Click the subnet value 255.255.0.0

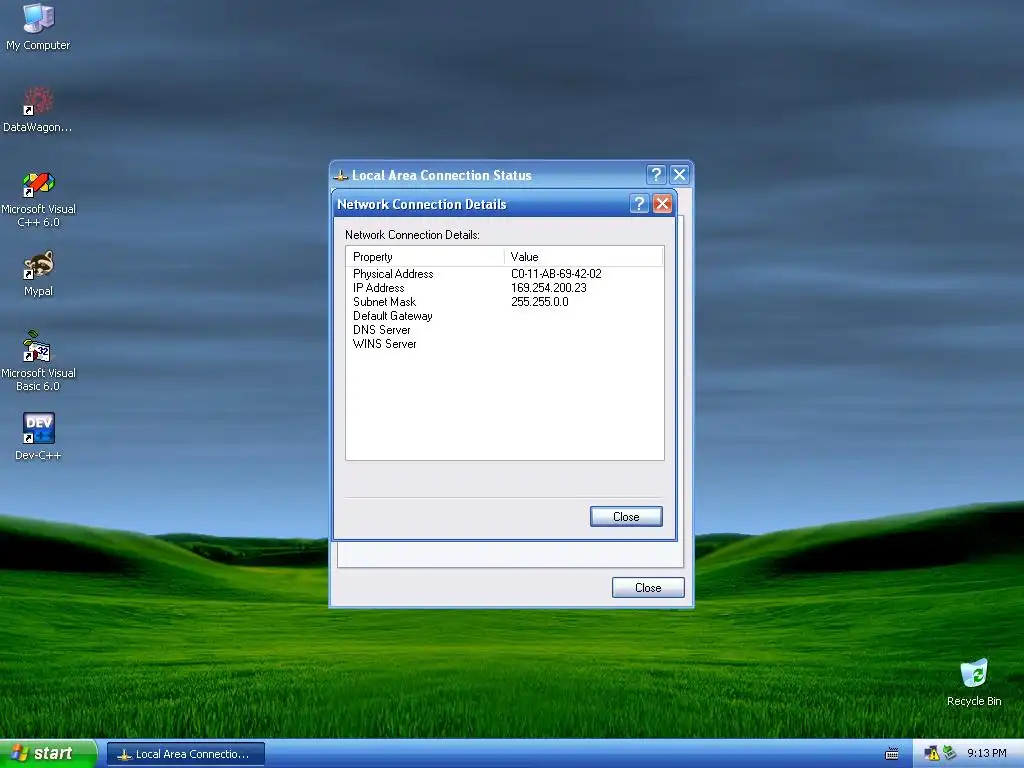(x=539, y=302)
